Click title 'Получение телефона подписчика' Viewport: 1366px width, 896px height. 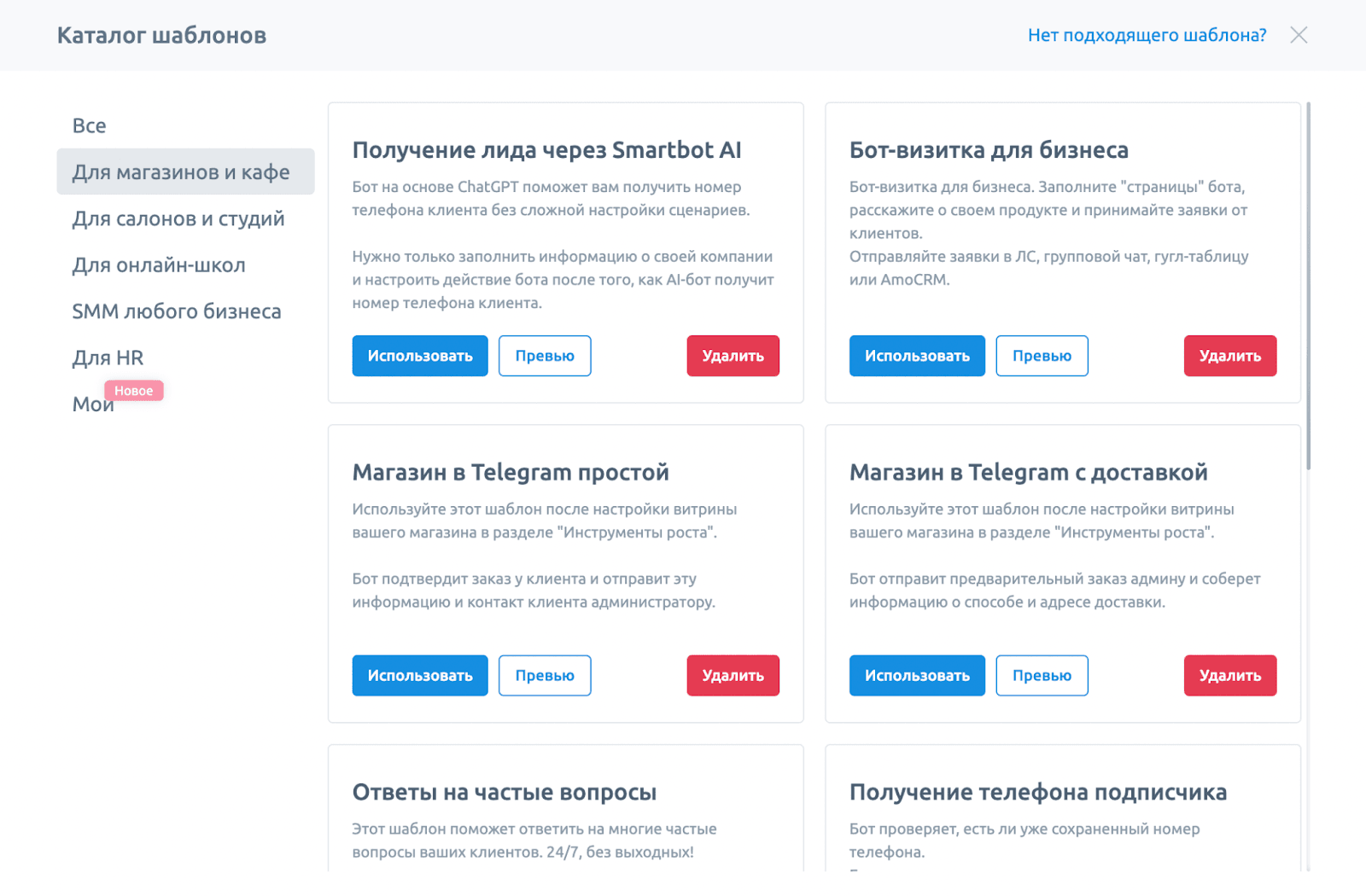[1038, 793]
